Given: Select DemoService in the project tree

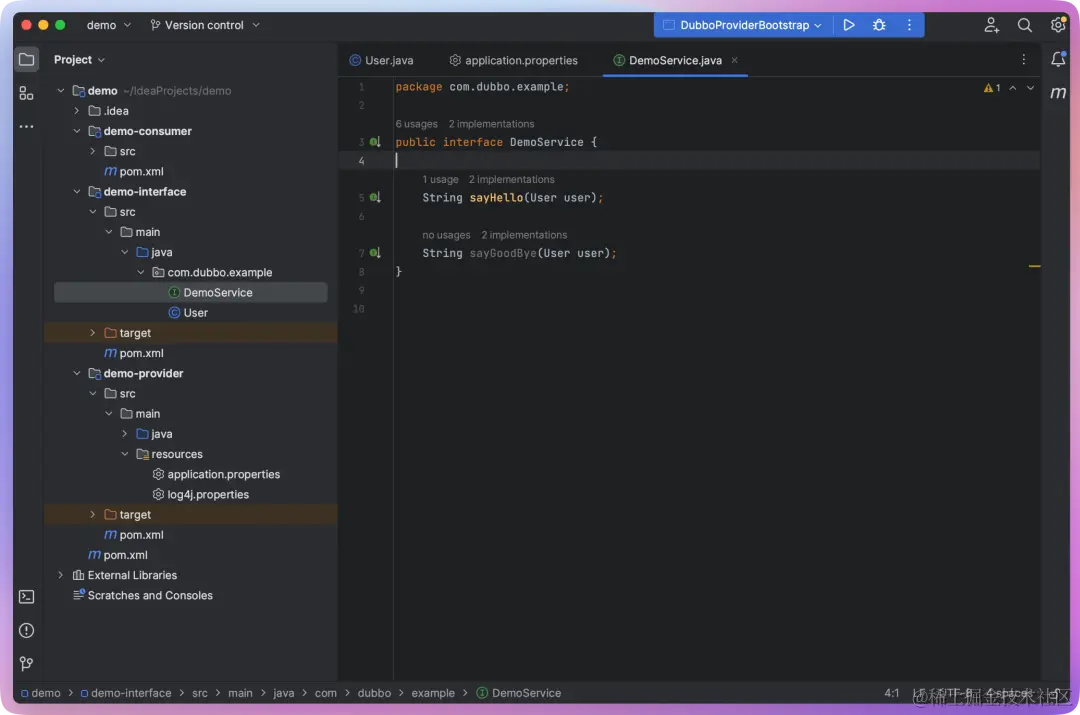Looking at the screenshot, I should pyautogui.click(x=190, y=293).
